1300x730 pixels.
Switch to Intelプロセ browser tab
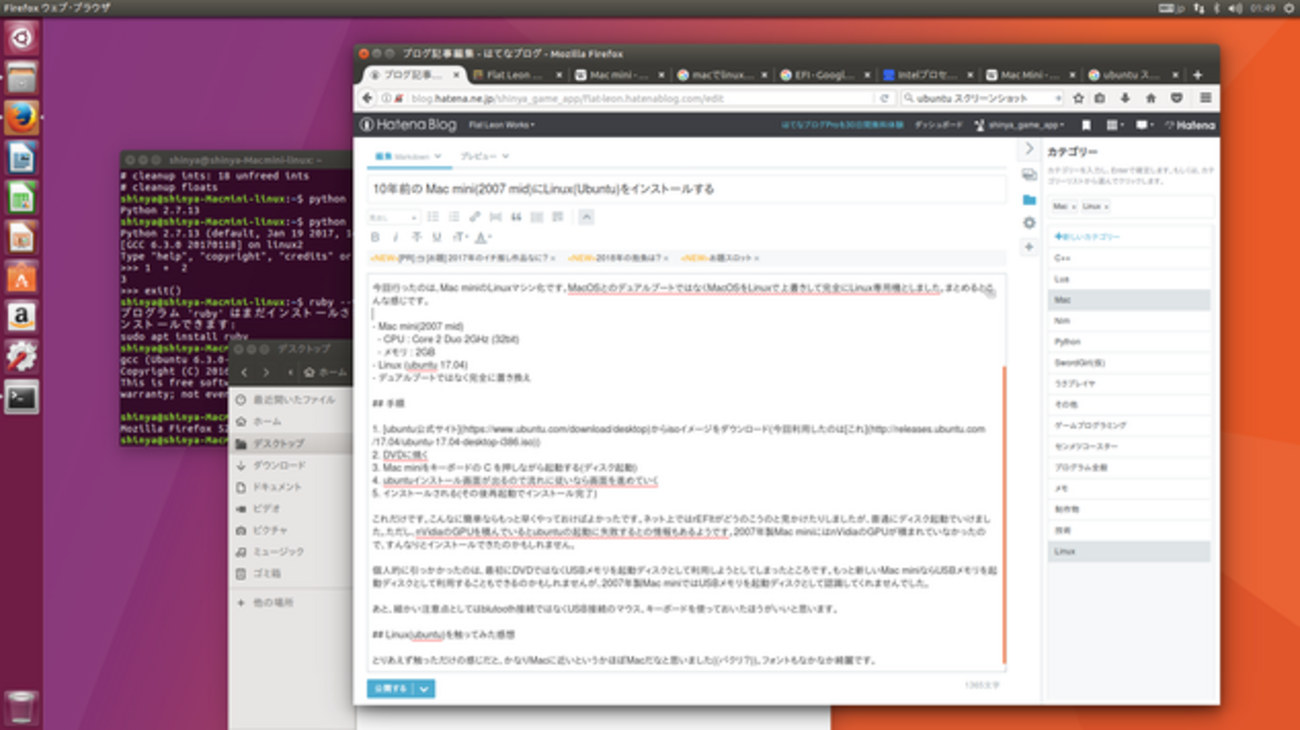(x=930, y=75)
